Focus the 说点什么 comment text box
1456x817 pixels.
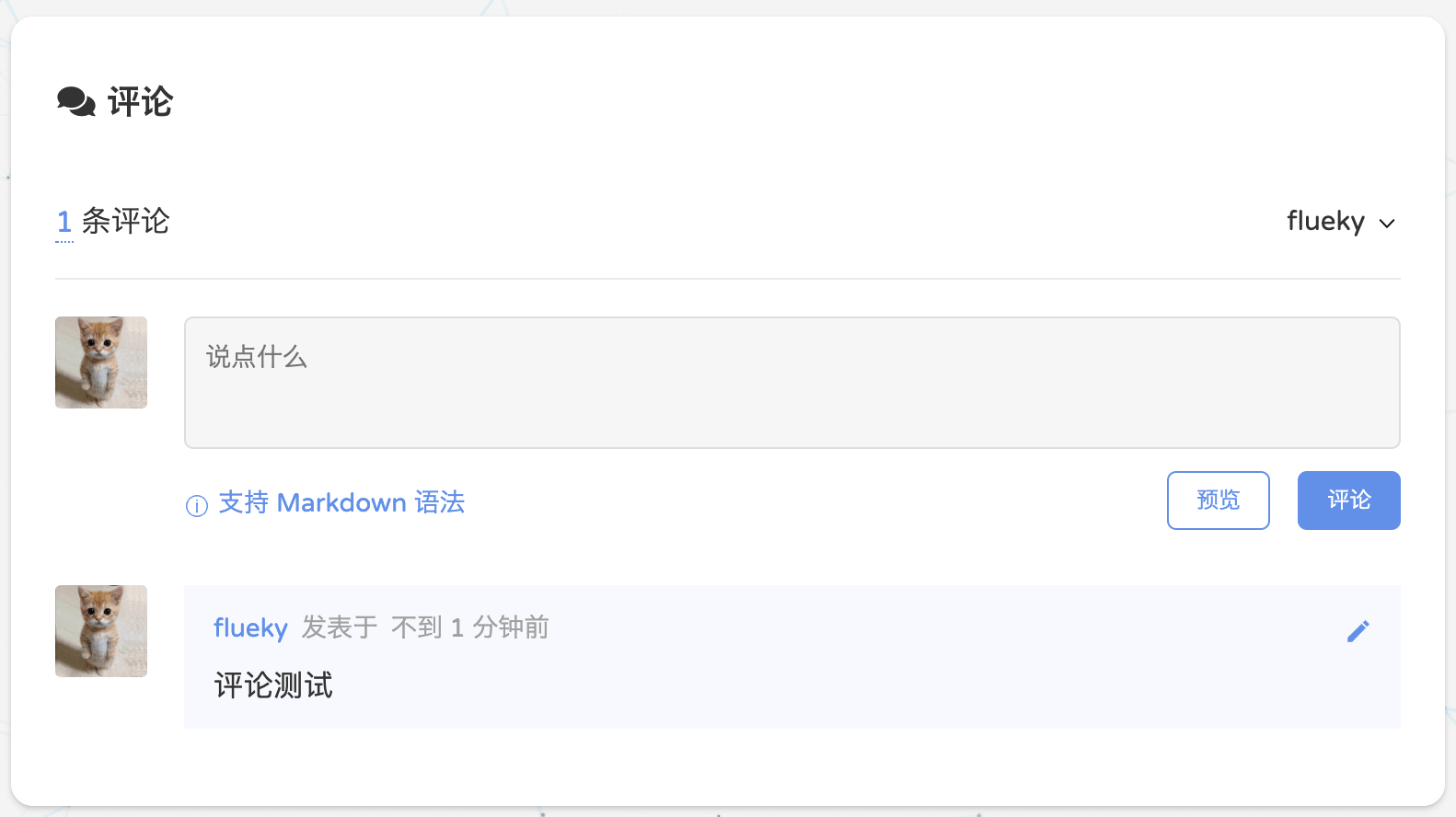point(792,383)
